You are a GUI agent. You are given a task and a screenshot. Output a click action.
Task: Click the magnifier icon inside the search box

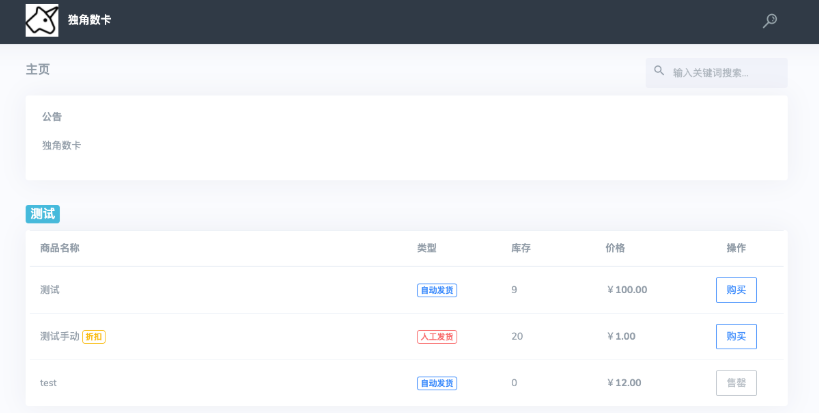[659, 72]
